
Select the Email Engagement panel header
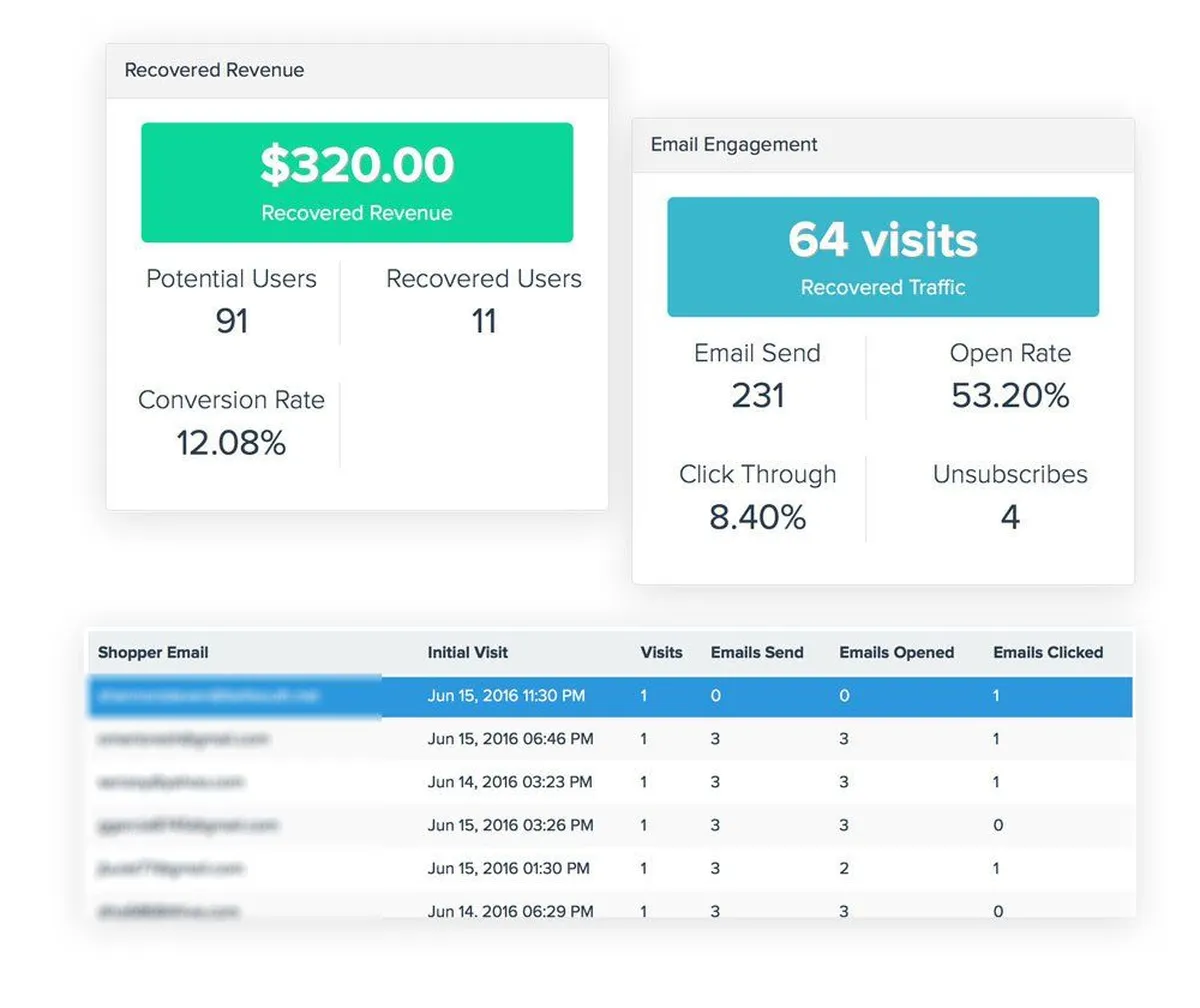(883, 145)
